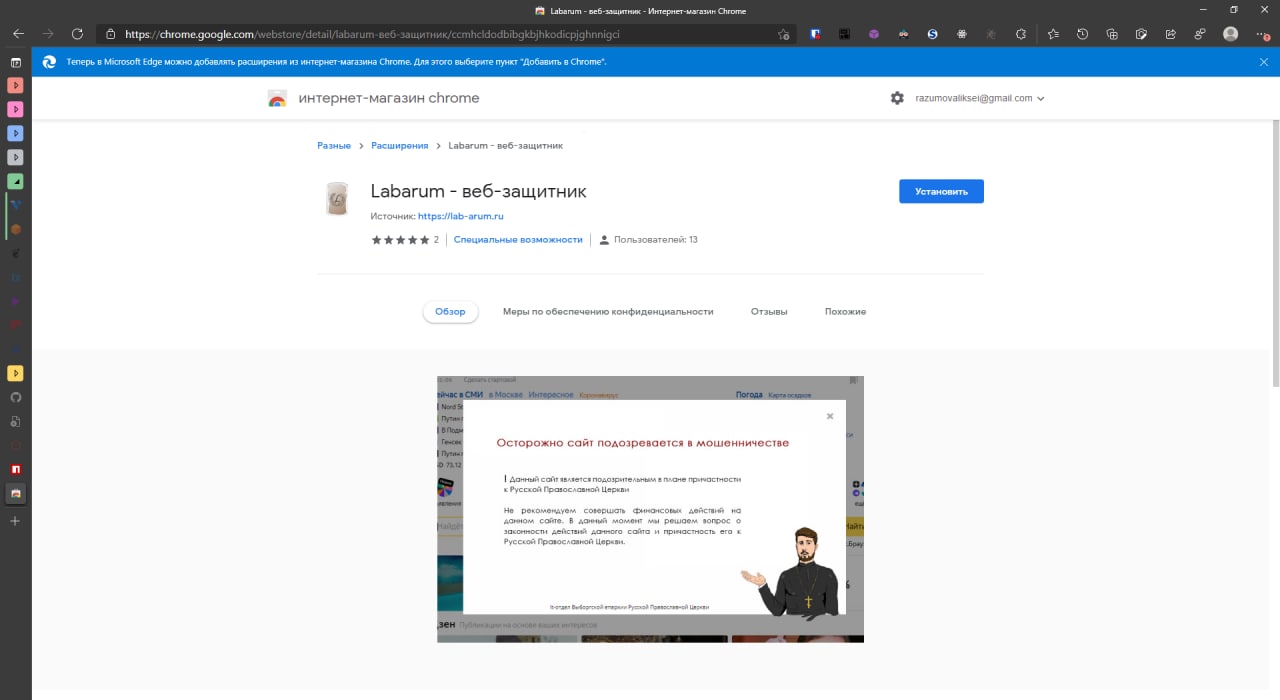Viewport: 1280px width, 700px height.
Task: Click the Установить button
Action: [941, 191]
